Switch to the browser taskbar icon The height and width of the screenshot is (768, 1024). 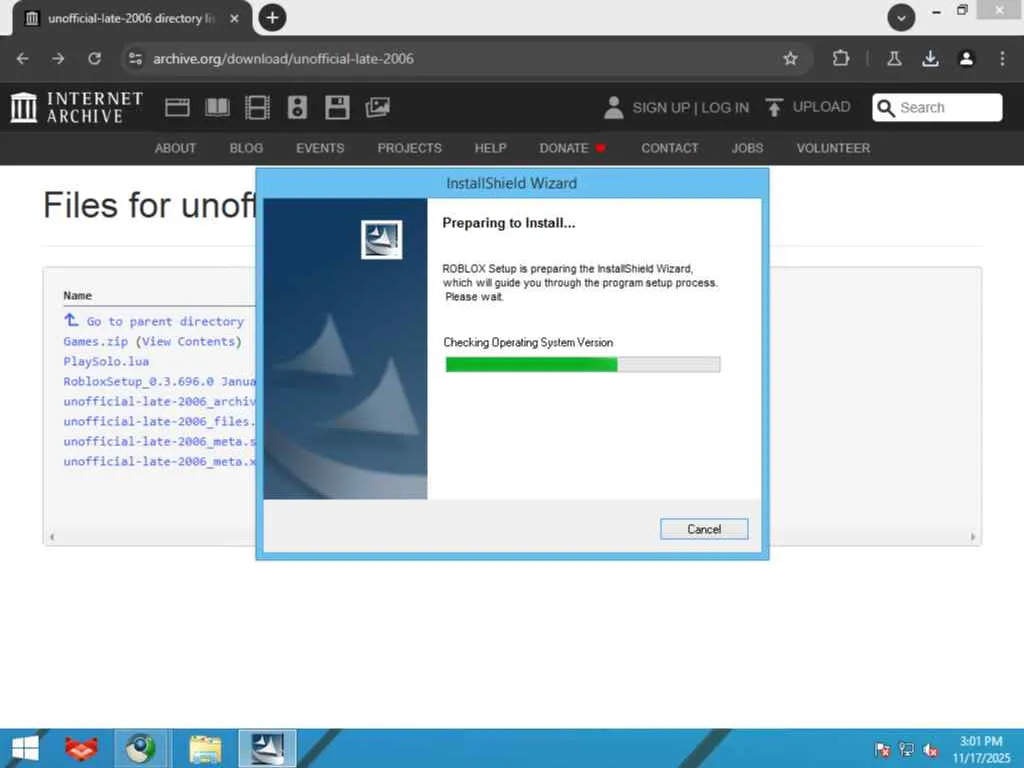(x=141, y=748)
